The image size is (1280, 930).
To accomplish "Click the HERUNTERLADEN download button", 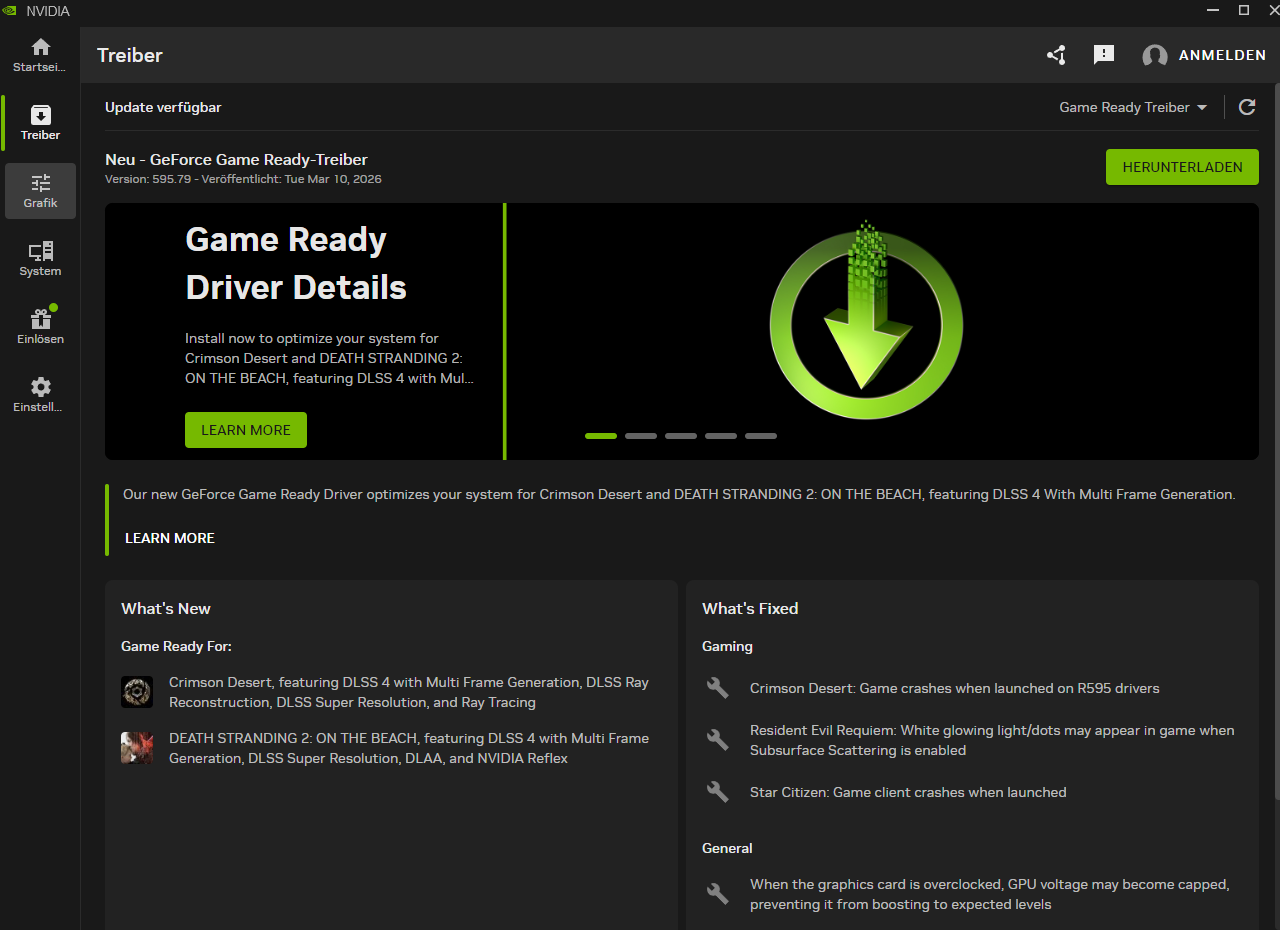I will click(1182, 167).
